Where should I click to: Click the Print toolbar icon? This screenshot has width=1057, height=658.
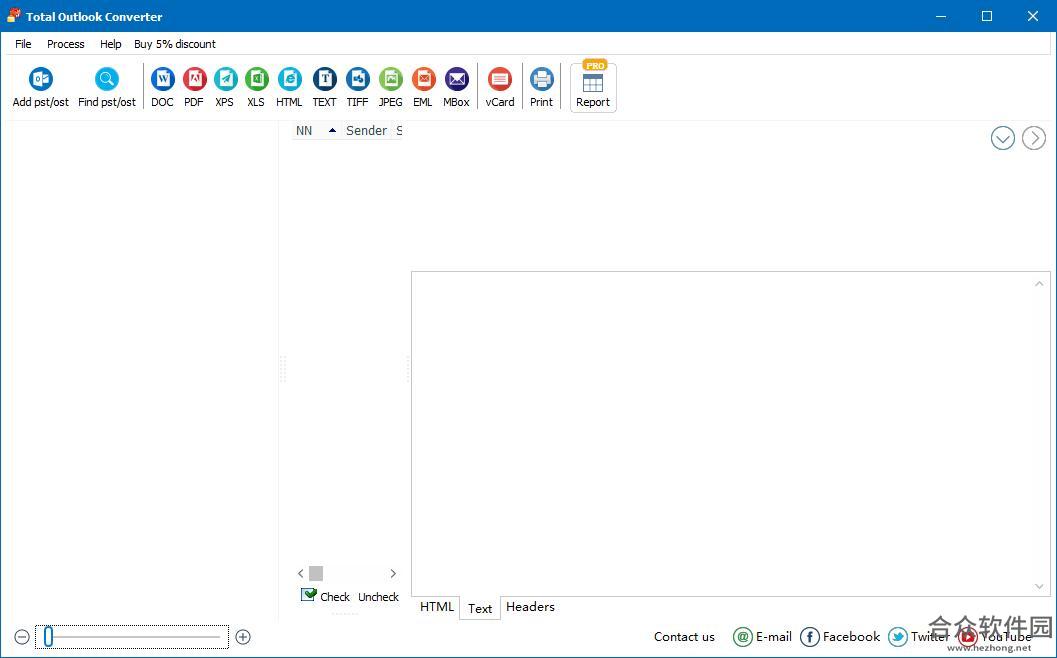click(x=541, y=80)
